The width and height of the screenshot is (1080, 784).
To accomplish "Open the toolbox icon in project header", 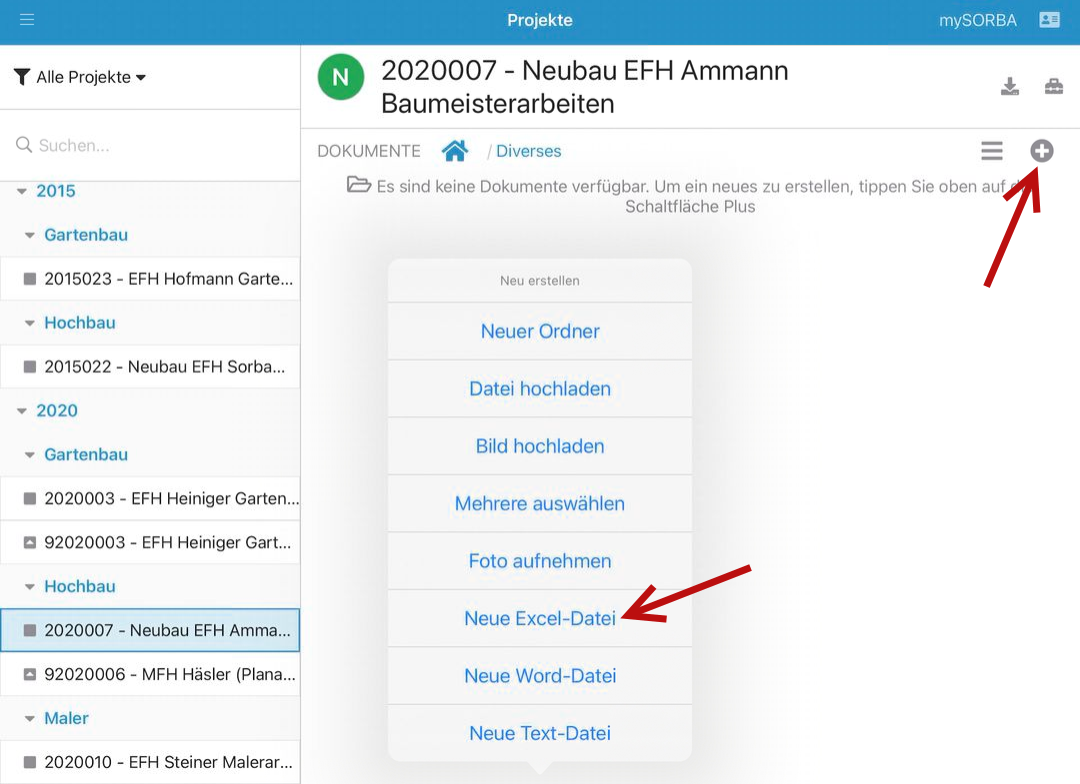I will tap(1054, 87).
